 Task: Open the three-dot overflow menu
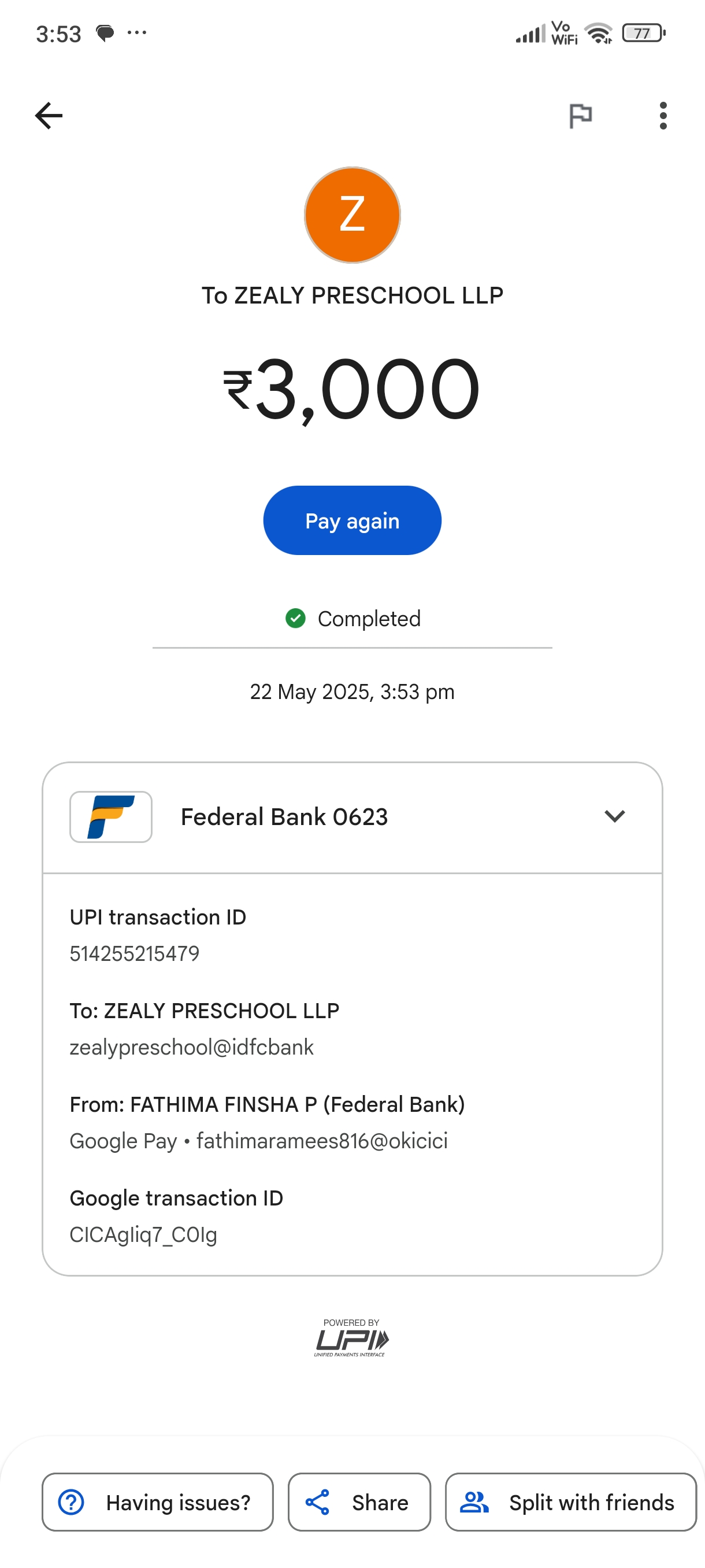pos(662,116)
